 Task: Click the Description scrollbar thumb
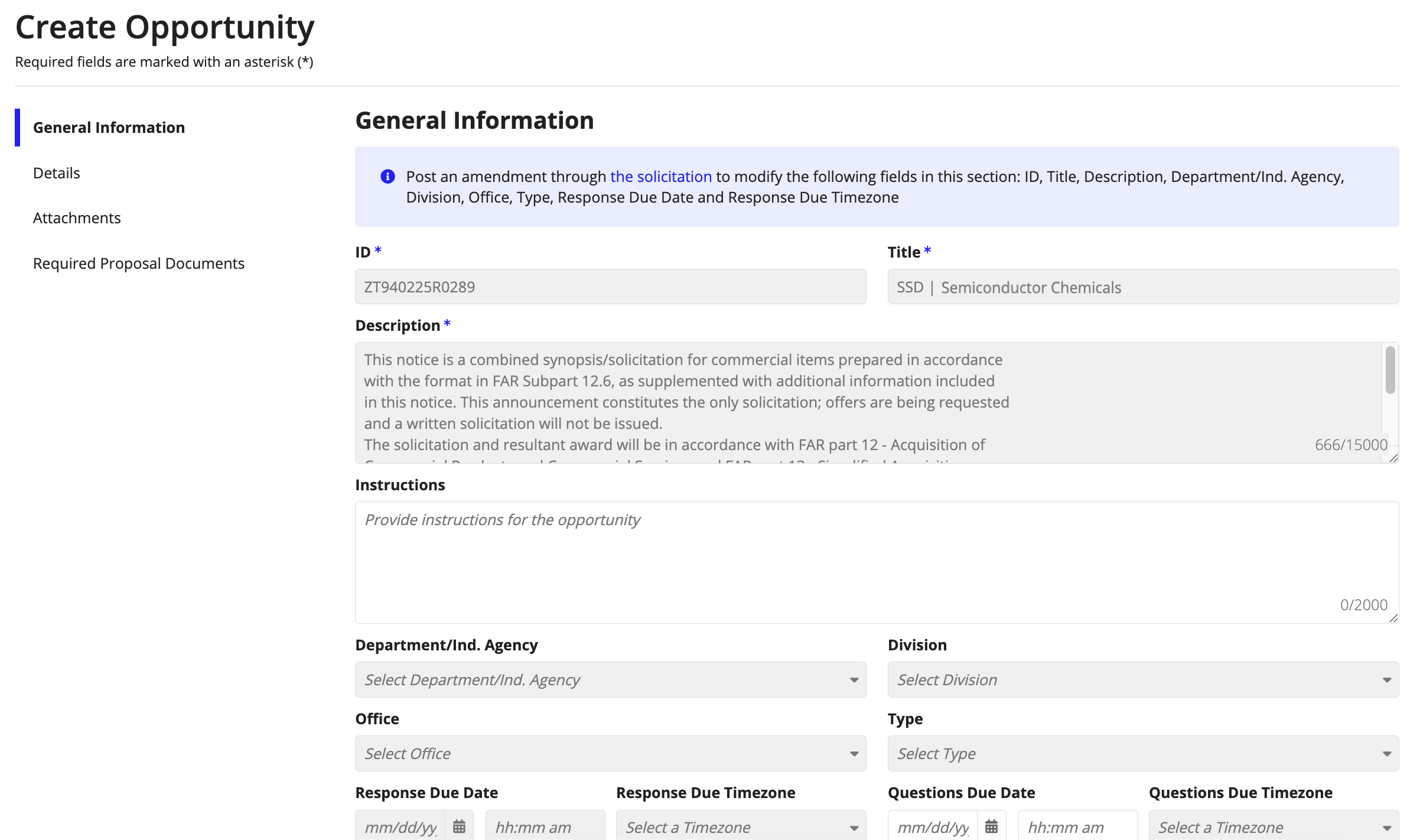pos(1390,370)
